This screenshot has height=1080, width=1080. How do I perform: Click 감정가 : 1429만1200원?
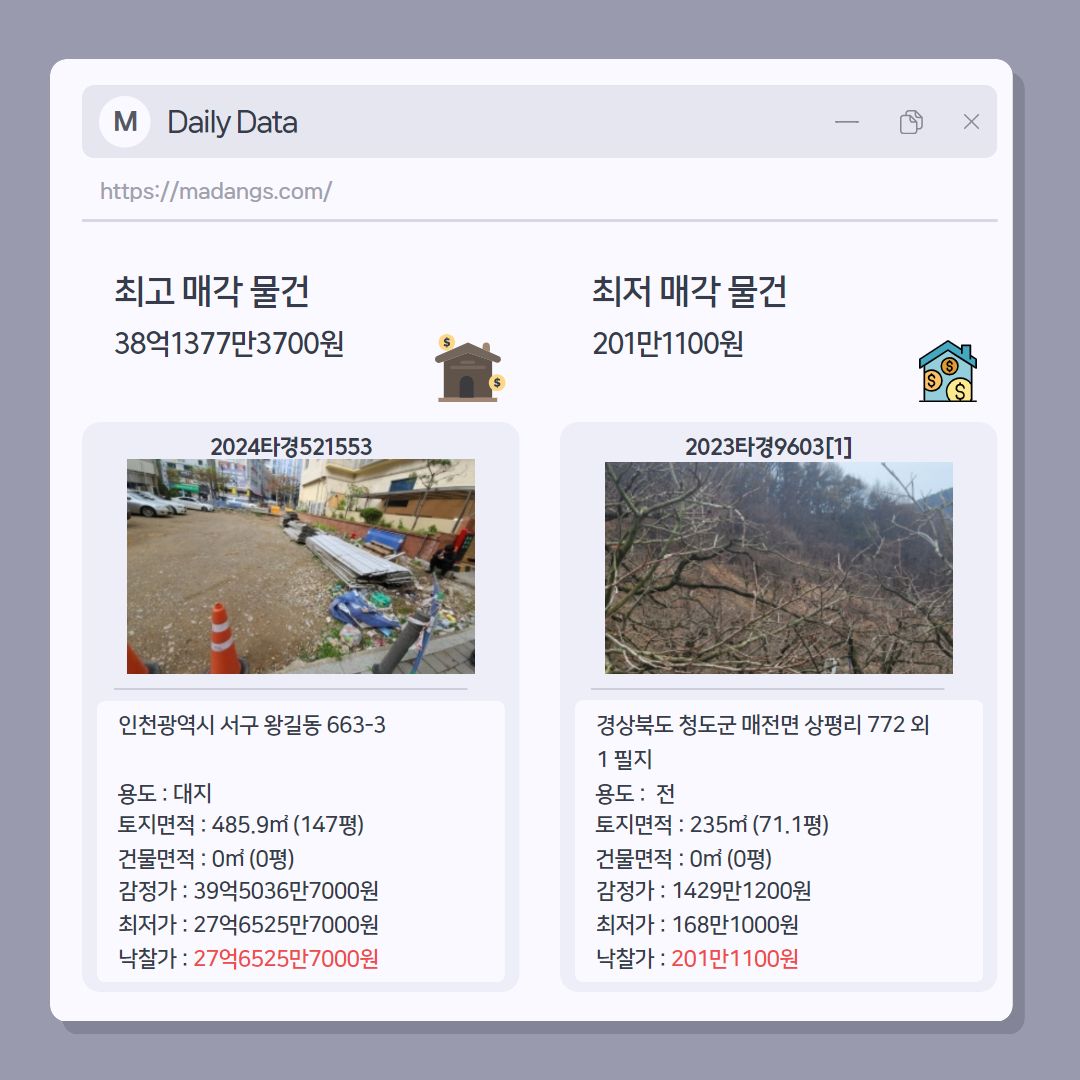click(703, 890)
